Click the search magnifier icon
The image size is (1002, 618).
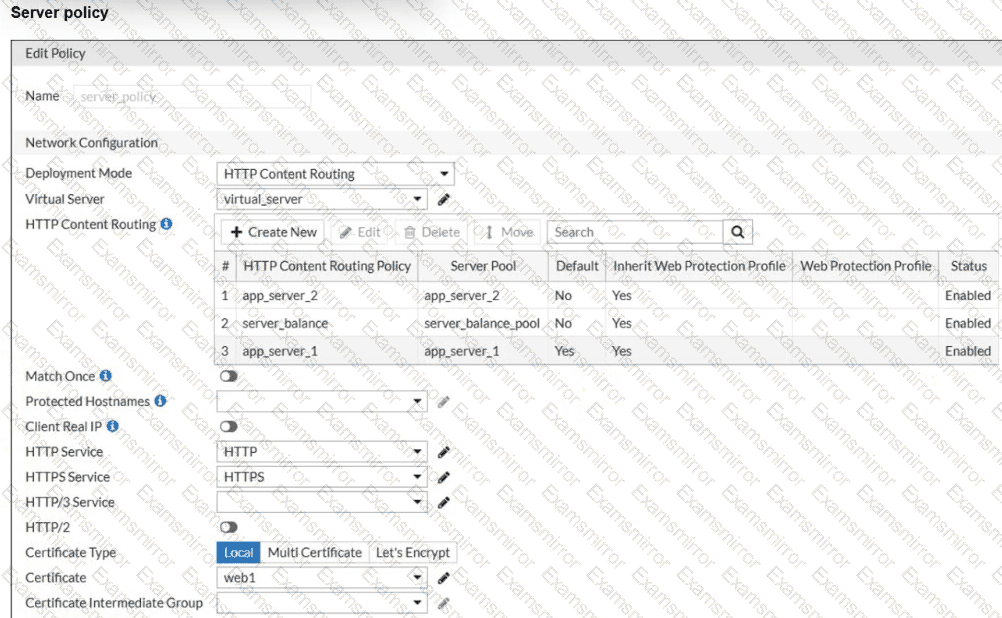coord(737,232)
